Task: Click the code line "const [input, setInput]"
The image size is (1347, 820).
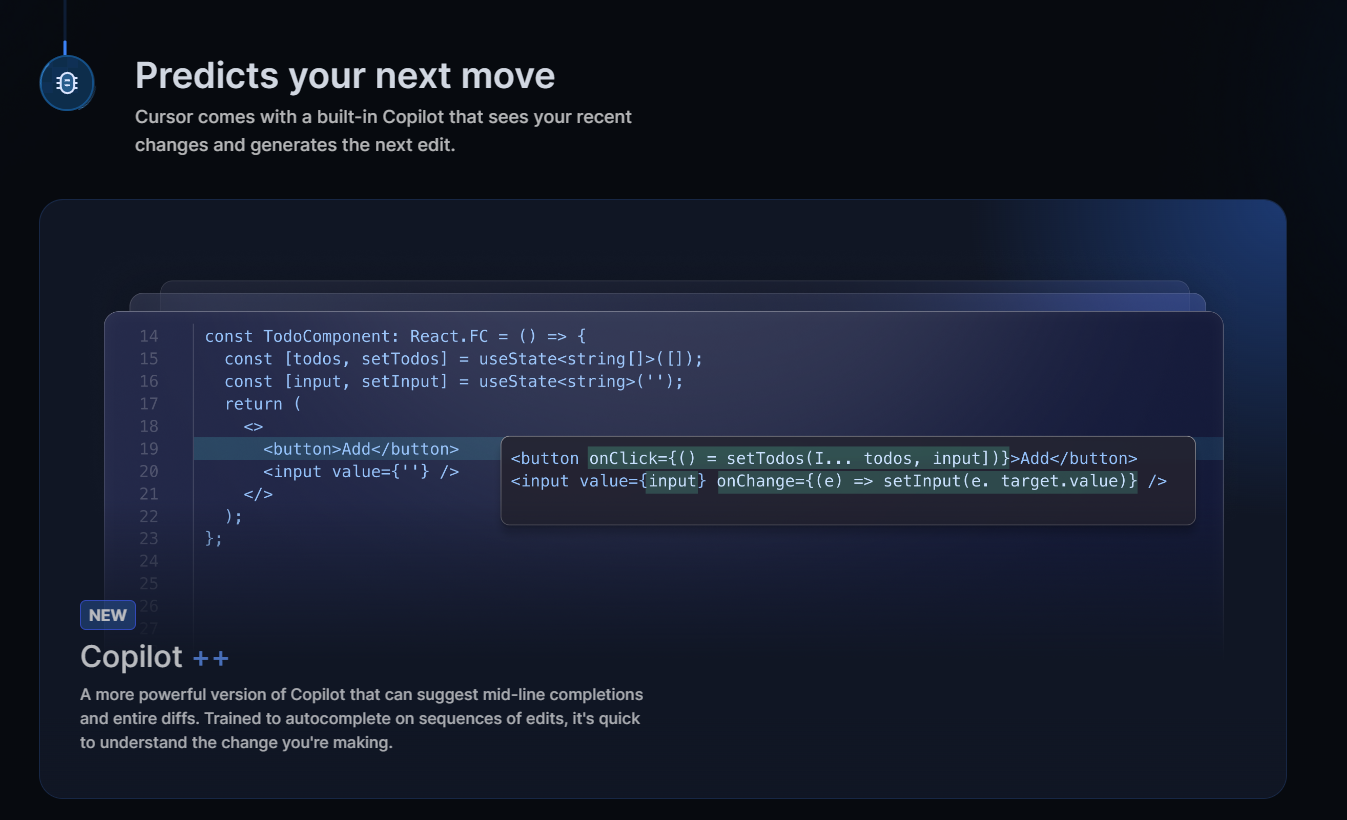Action: (454, 381)
